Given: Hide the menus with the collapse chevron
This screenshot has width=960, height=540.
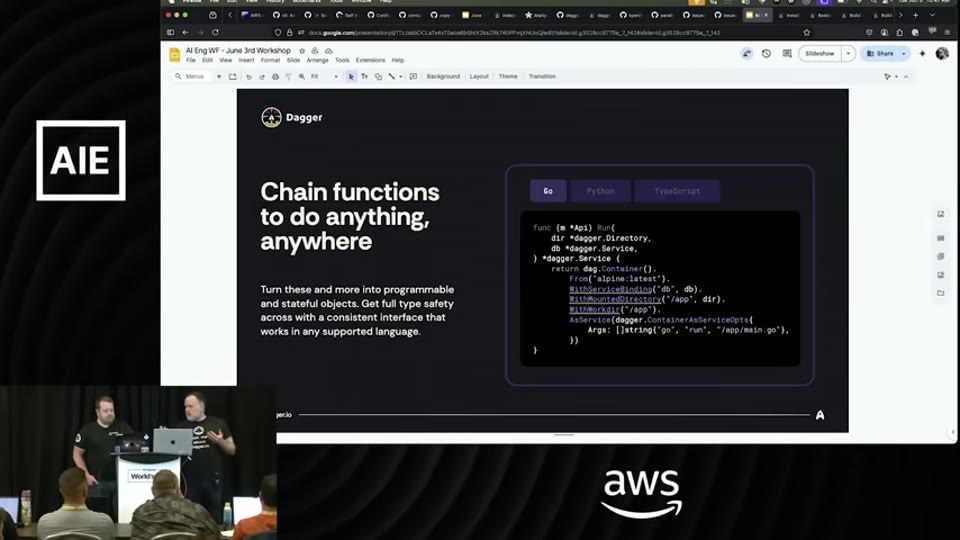Looking at the screenshot, I should pos(906,77).
